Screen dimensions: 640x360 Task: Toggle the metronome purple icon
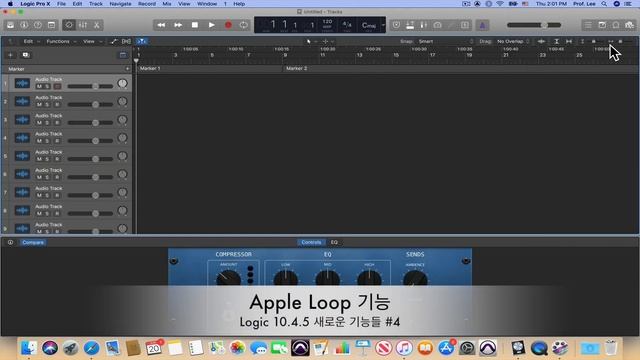click(x=482, y=25)
